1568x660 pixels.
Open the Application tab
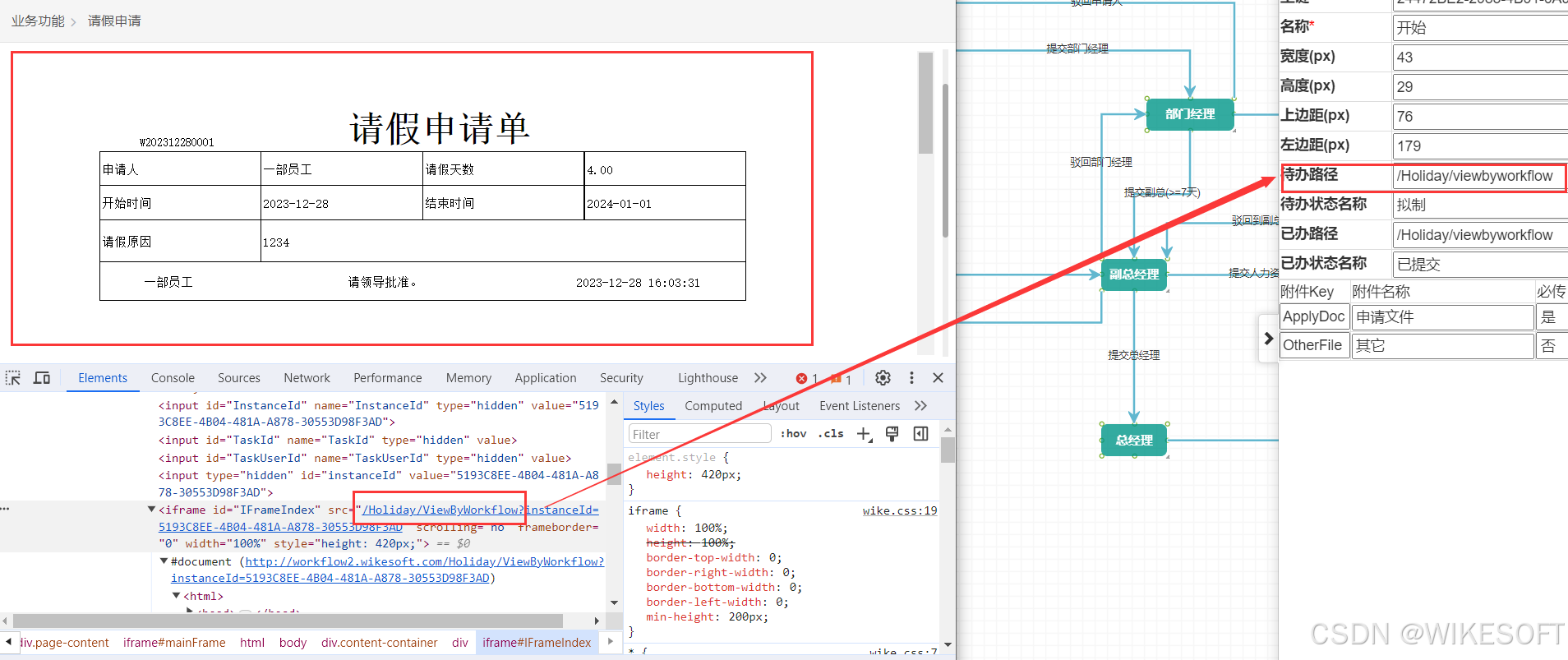tap(546, 378)
